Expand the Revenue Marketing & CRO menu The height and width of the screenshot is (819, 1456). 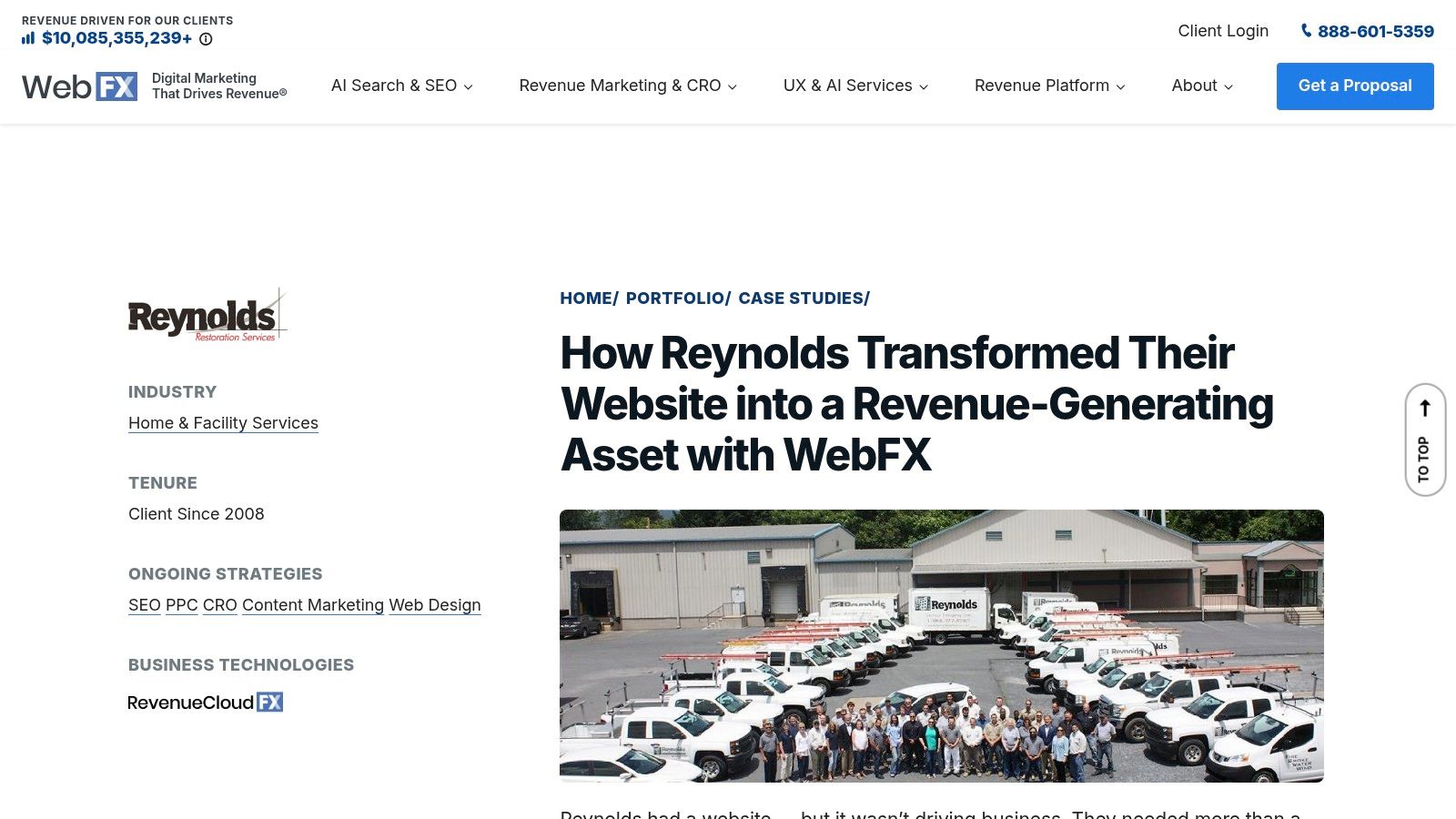coord(628,86)
